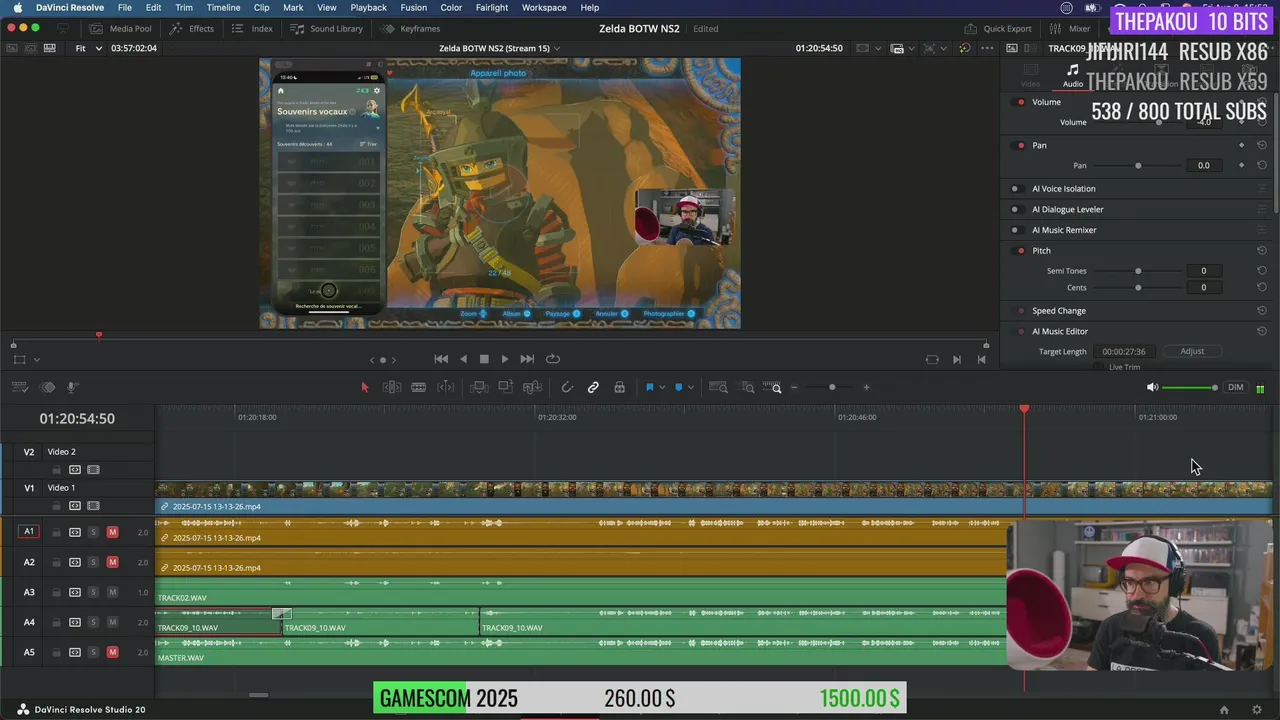Open the Sound Library panel
This screenshot has height=720, width=1280.
pyautogui.click(x=327, y=29)
